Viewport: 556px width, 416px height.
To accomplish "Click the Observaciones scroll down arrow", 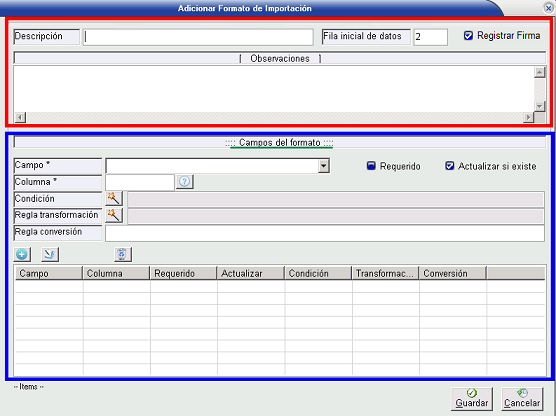I will tap(539, 106).
